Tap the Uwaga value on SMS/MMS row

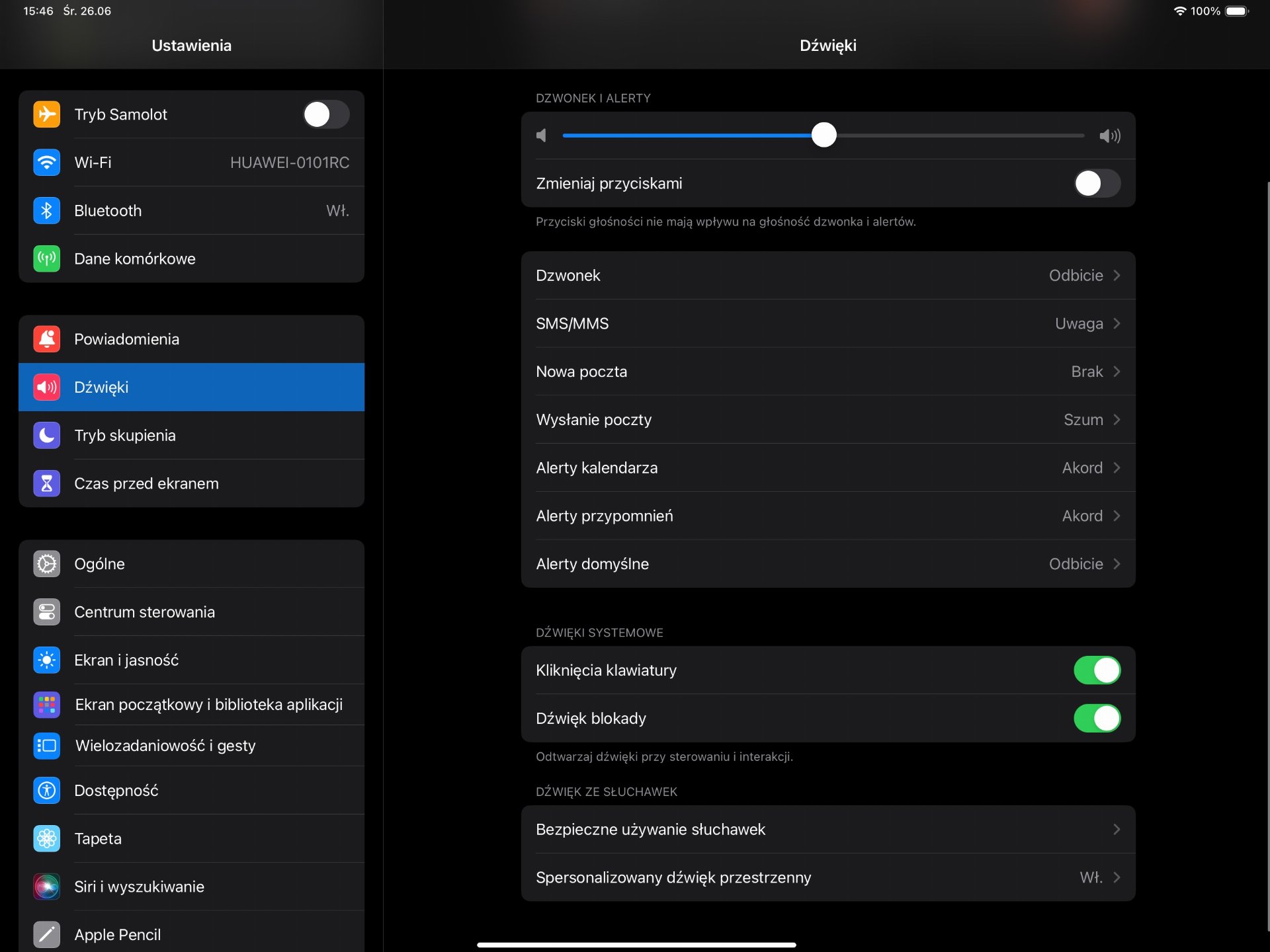1079,324
